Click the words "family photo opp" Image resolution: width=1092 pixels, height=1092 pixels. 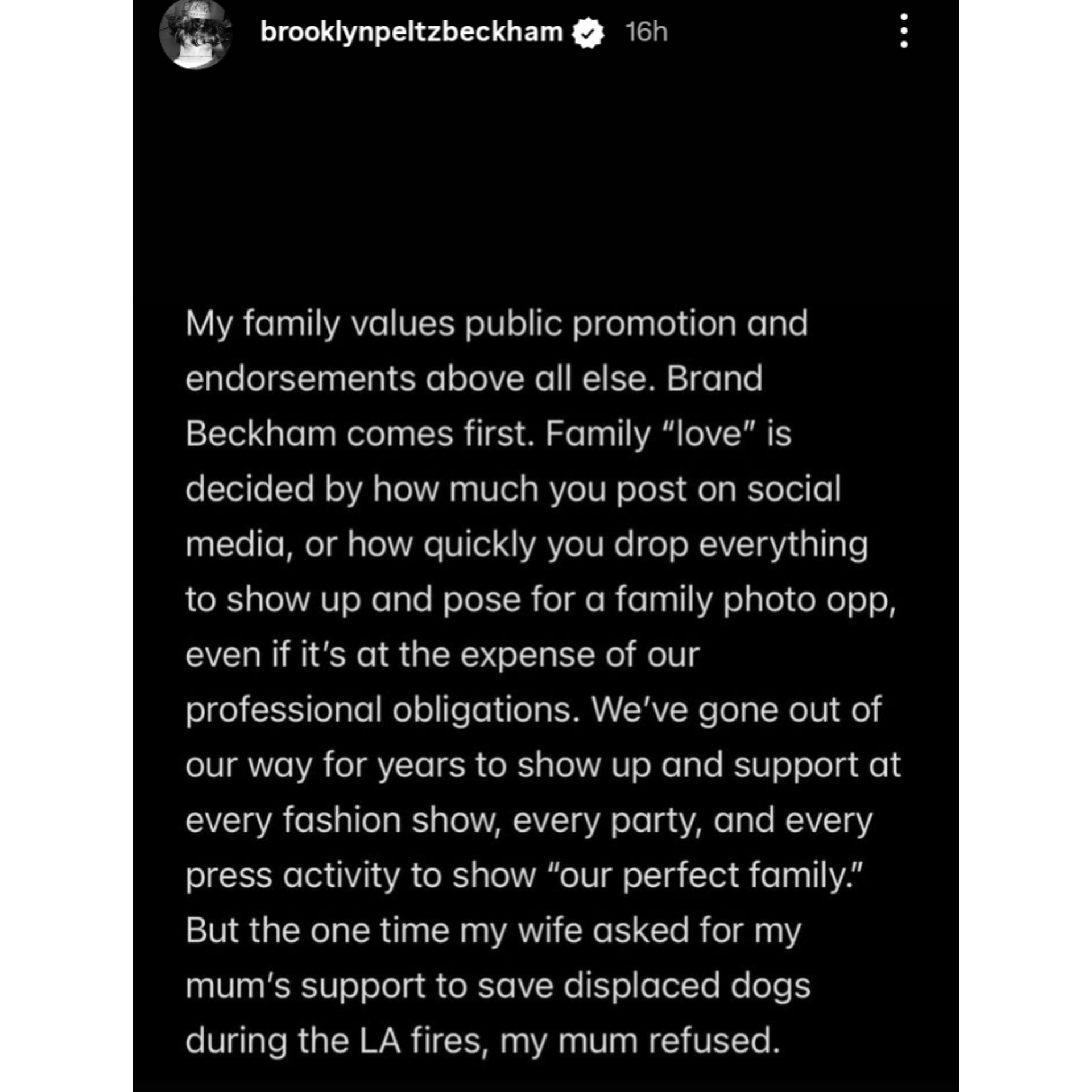tap(754, 599)
